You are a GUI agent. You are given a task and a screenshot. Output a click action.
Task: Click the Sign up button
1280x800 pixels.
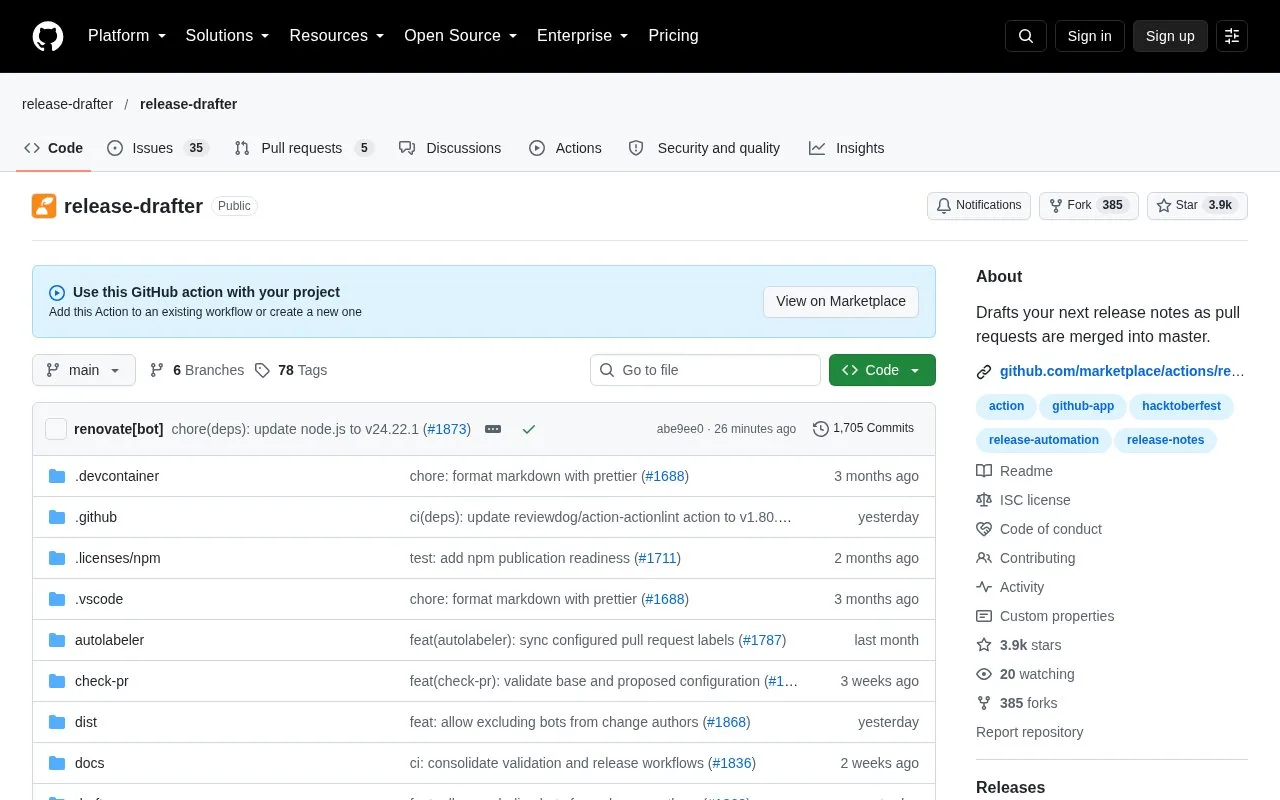tap(1170, 36)
